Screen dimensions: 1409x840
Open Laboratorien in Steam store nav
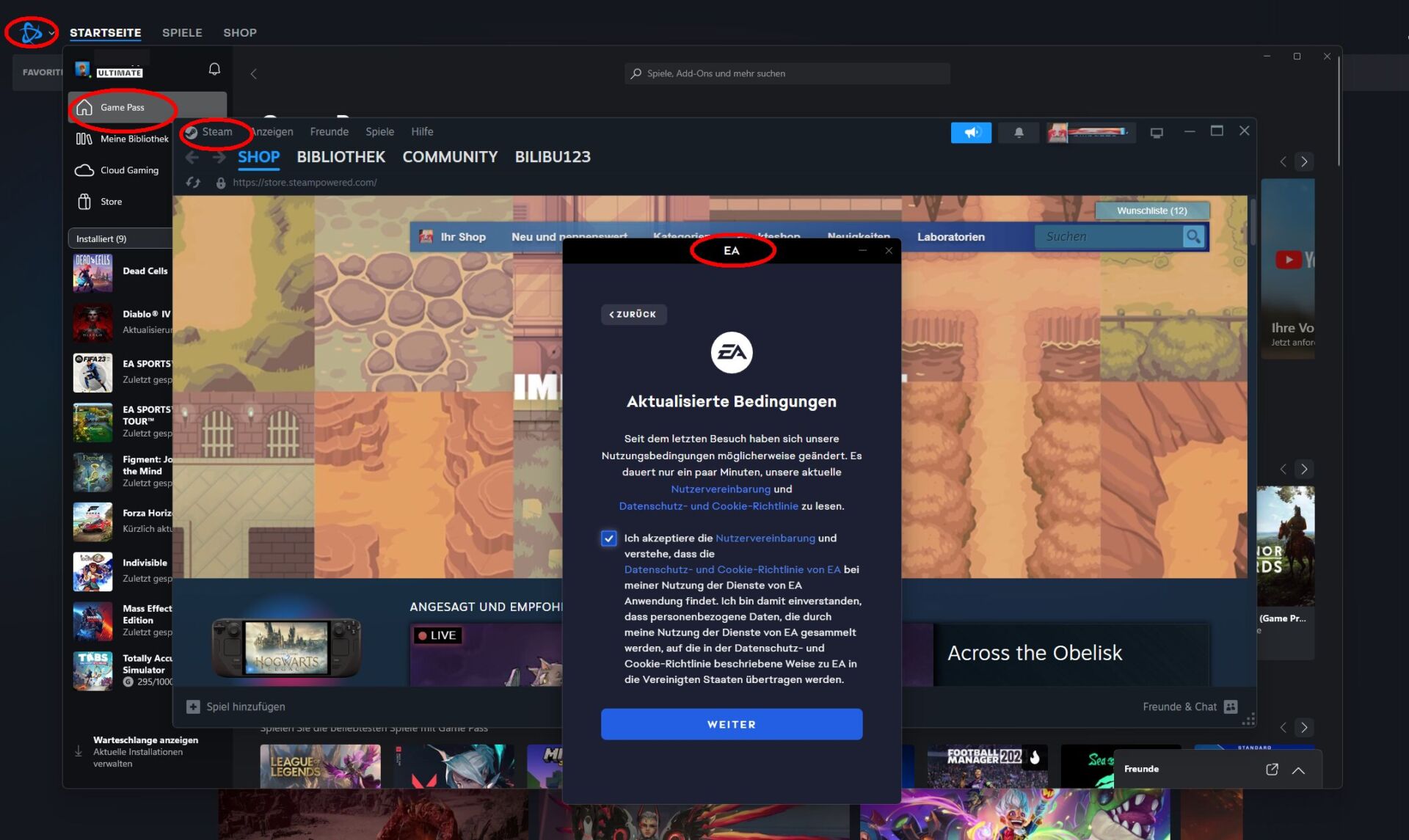pos(950,237)
